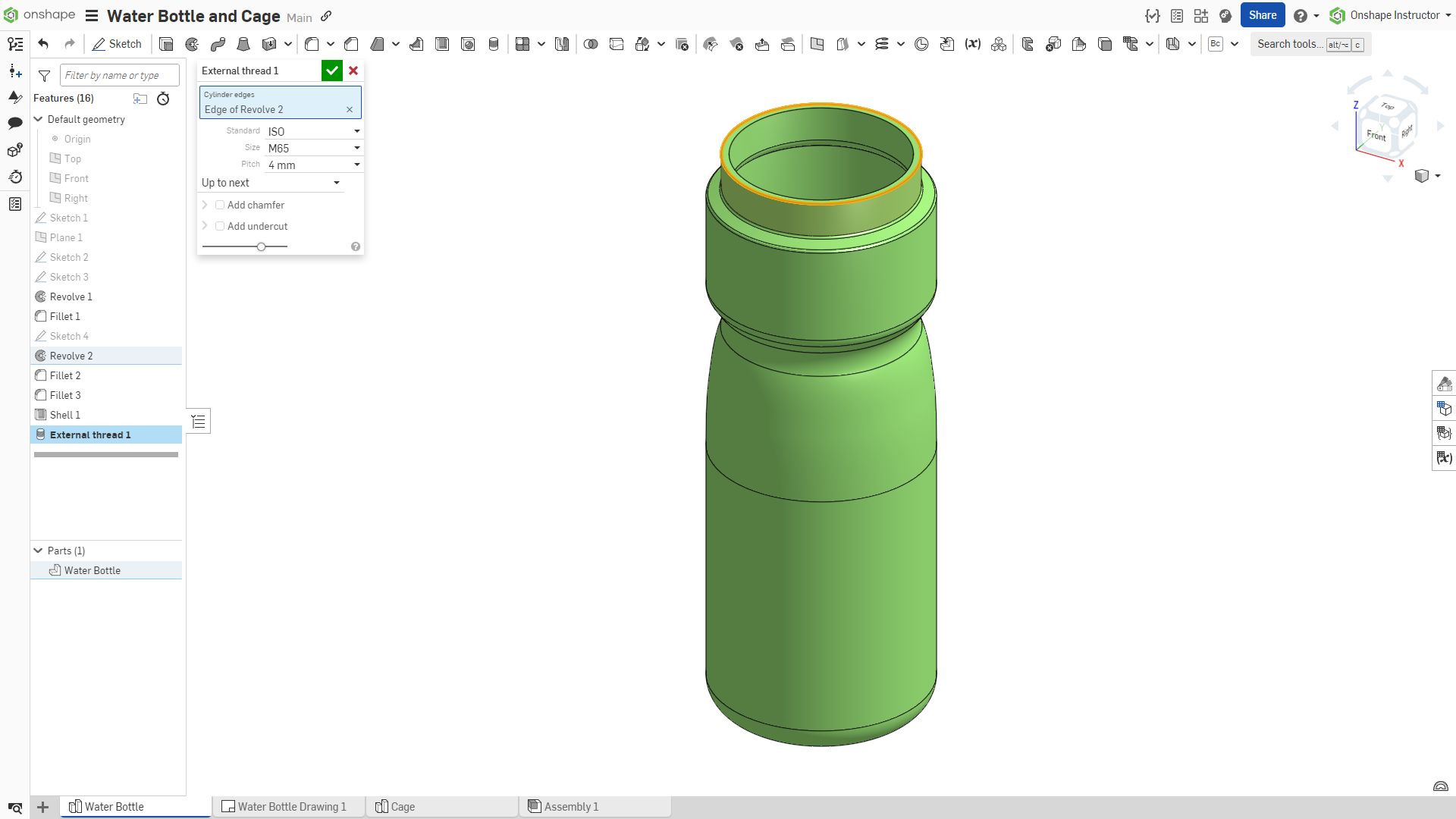
Task: Drag the thread depth slider control
Action: [x=261, y=245]
